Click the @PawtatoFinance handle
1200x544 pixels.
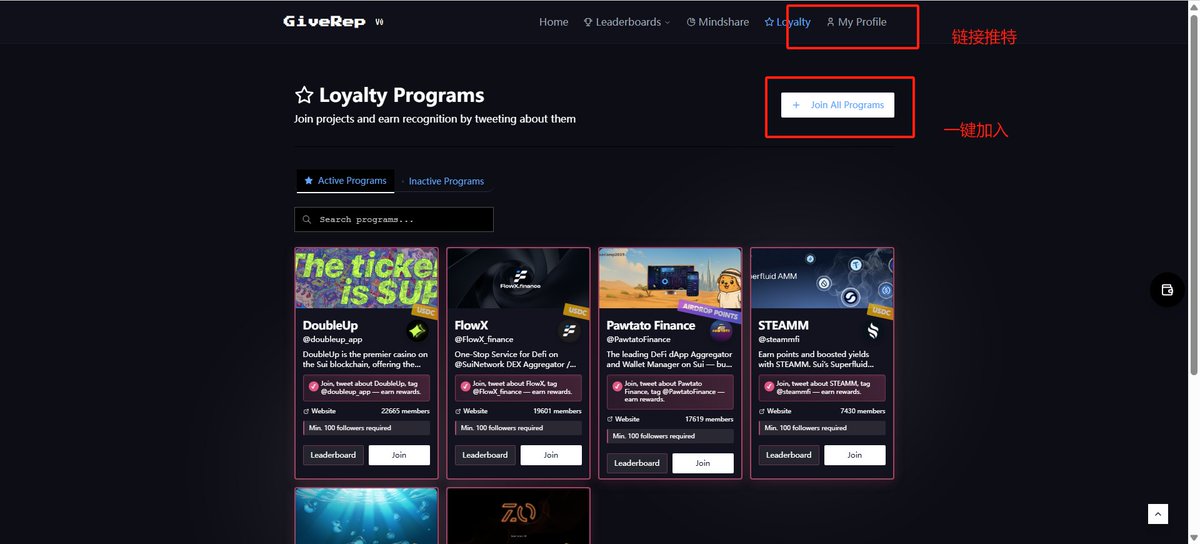click(639, 340)
